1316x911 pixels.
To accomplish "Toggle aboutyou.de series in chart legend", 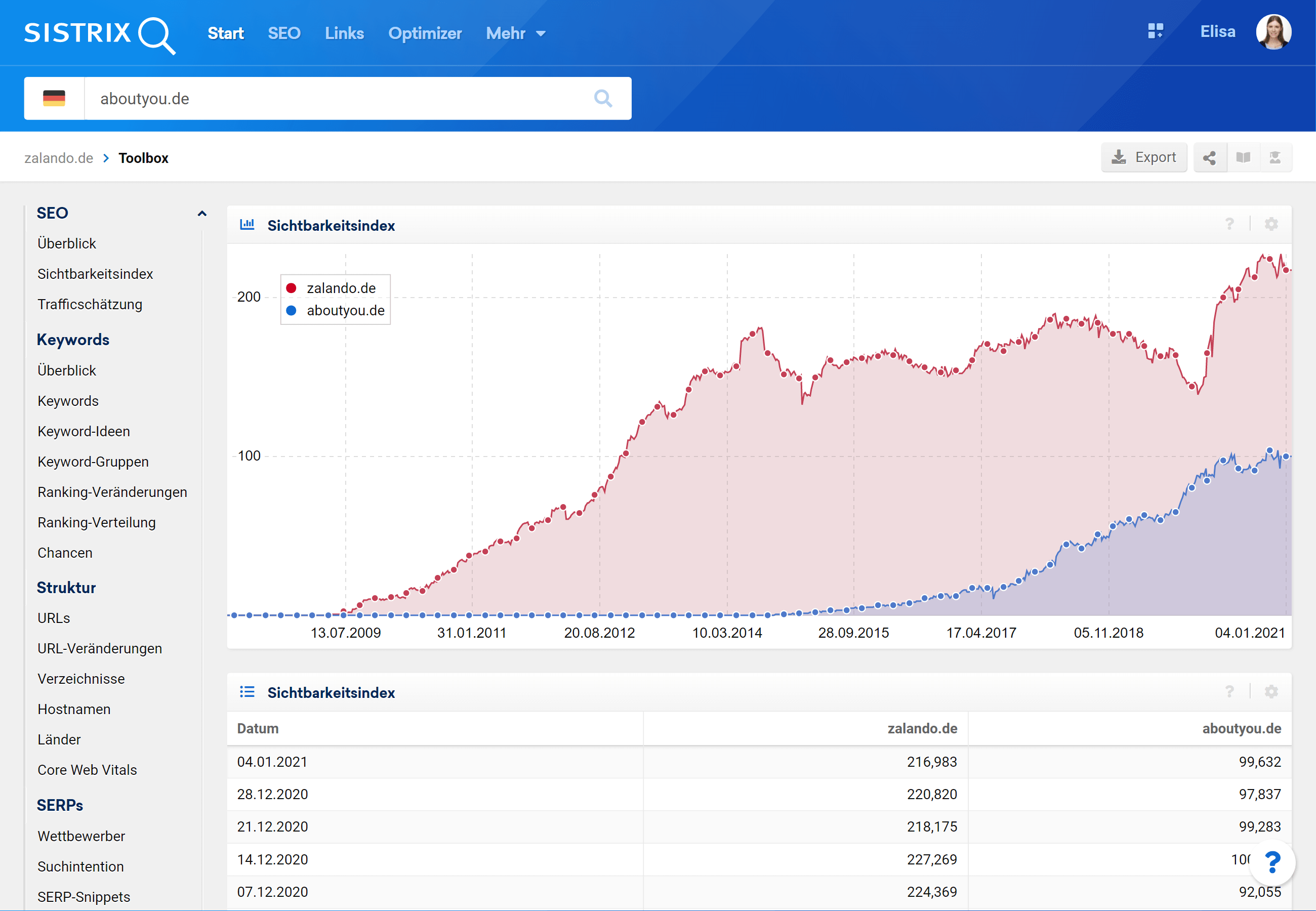I will point(345,311).
